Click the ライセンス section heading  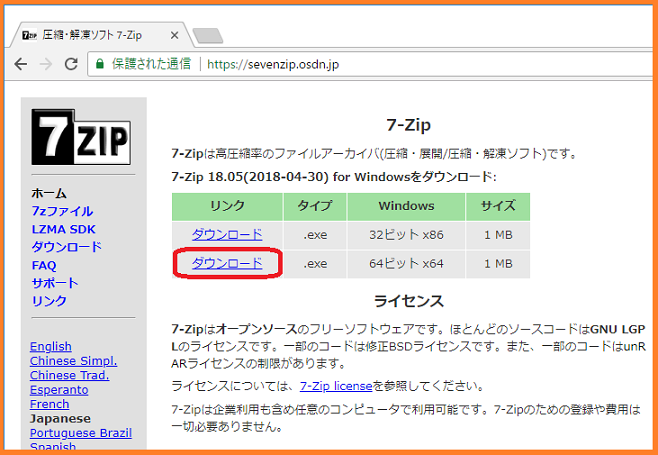pyautogui.click(x=408, y=301)
